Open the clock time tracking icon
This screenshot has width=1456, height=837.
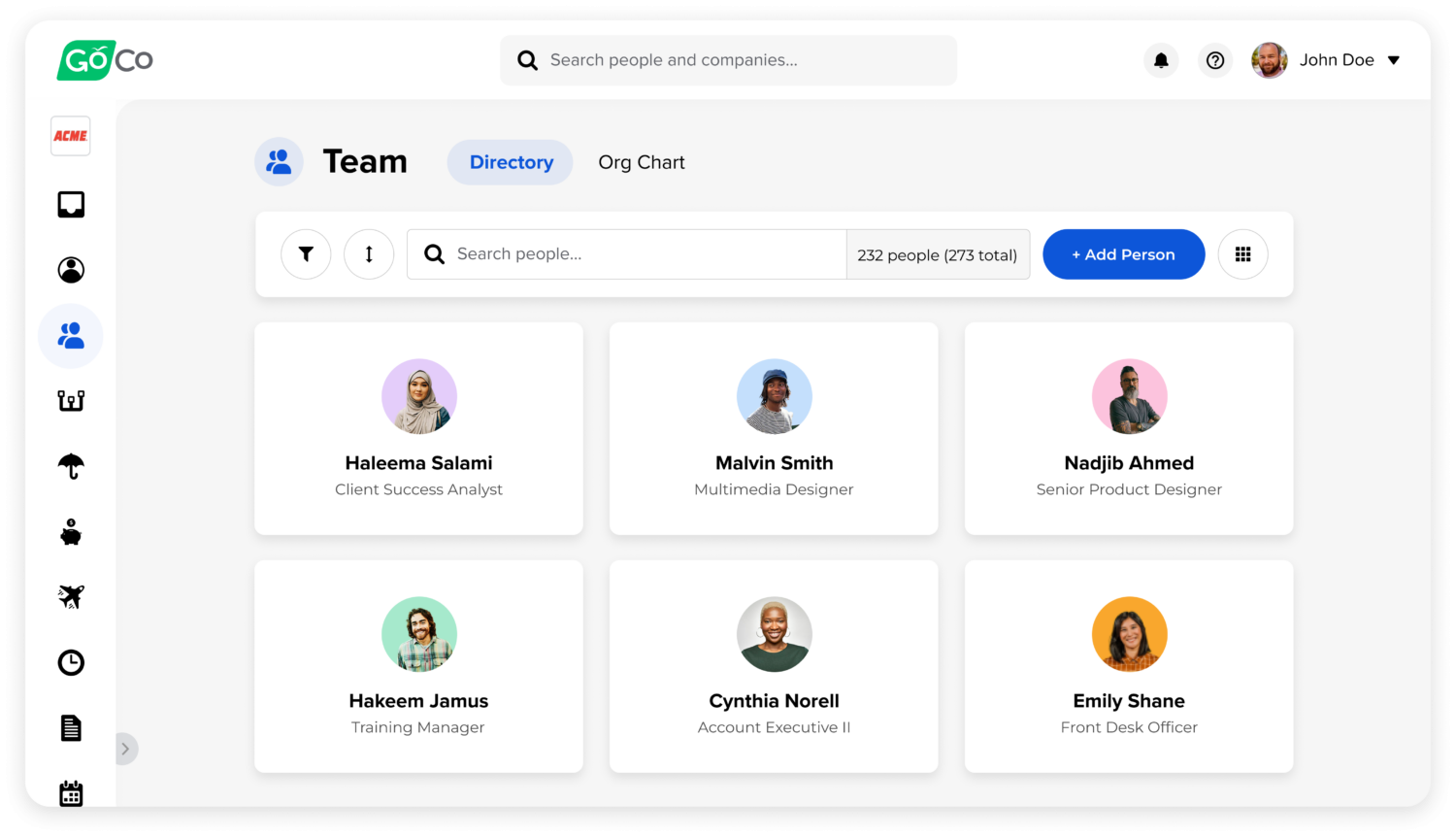(71, 662)
